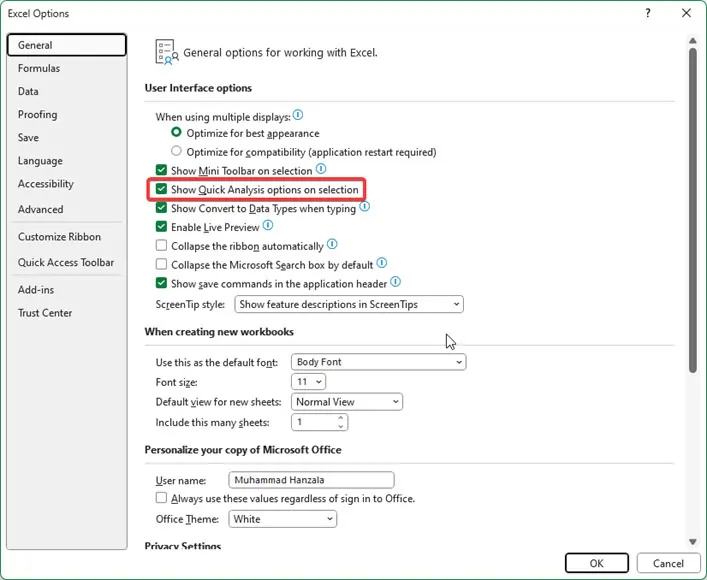Open Default view for new sheets dropdown
This screenshot has height=580, width=707.
(347, 402)
